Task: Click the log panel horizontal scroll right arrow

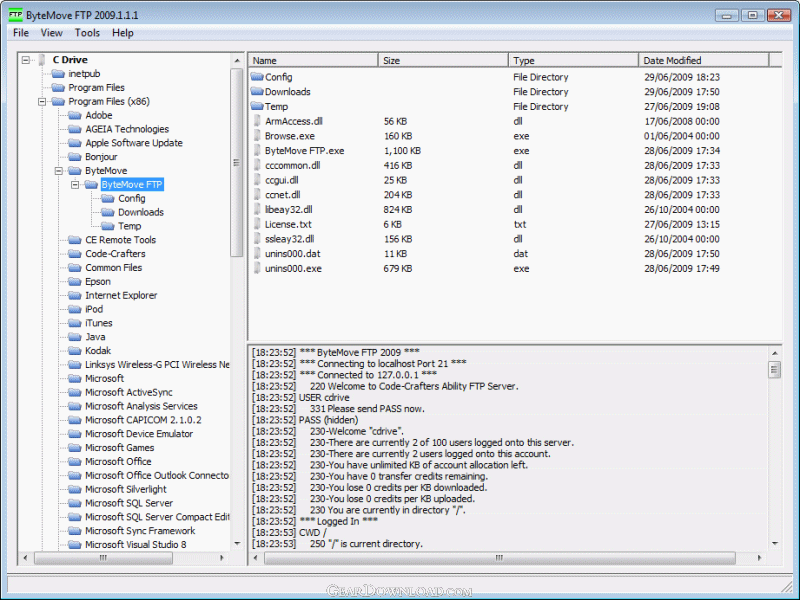Action: (x=760, y=558)
